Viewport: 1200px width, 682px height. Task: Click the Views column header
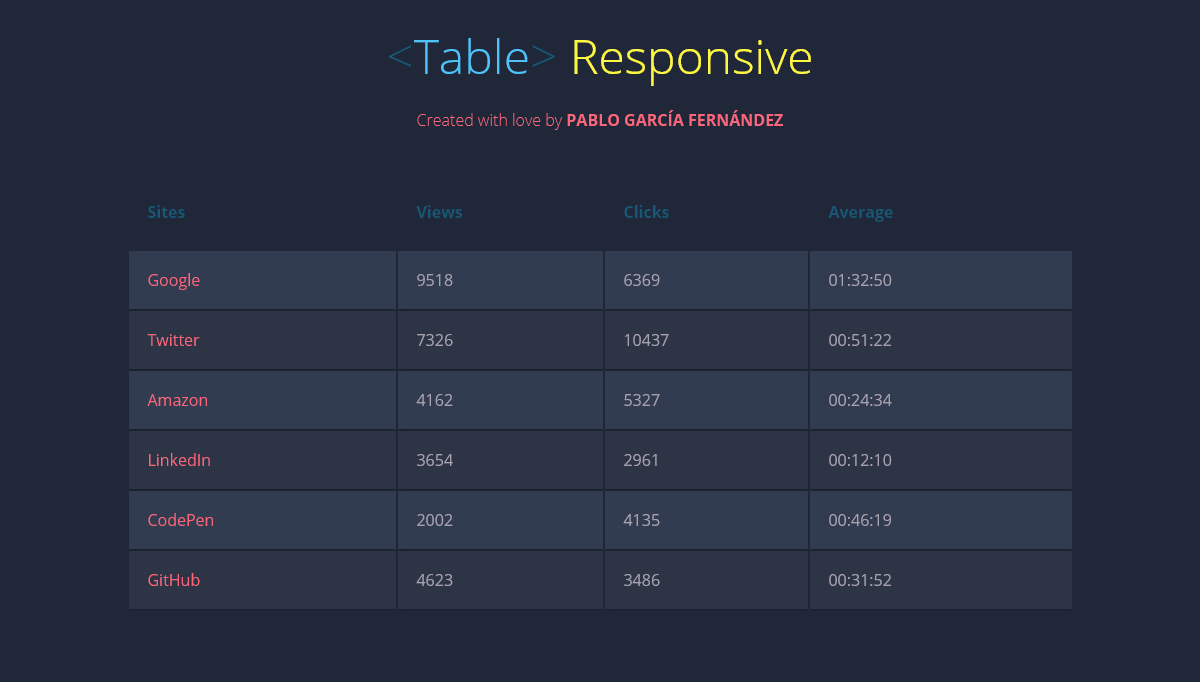[x=439, y=212]
